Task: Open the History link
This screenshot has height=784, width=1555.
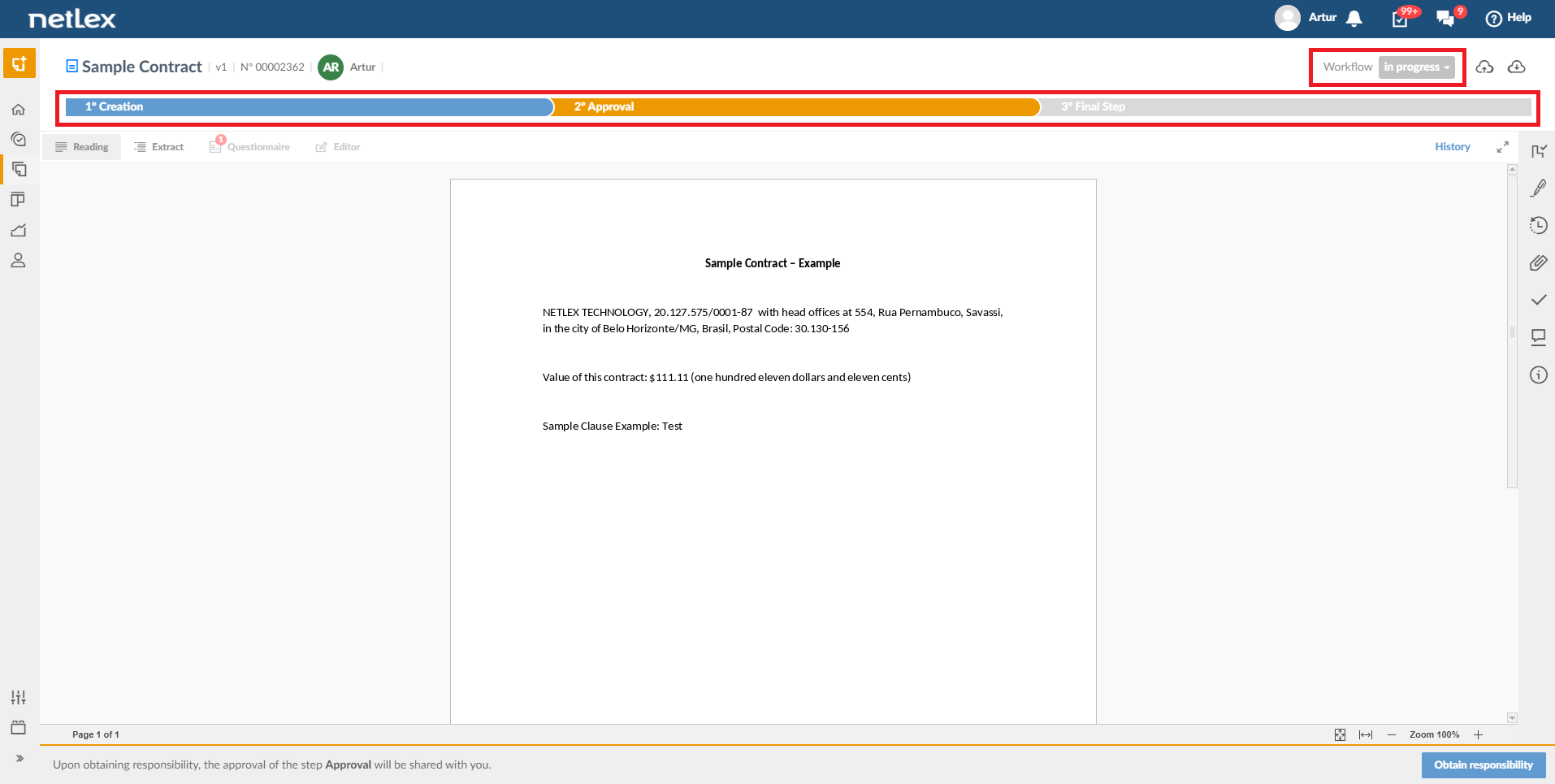Action: point(1452,147)
